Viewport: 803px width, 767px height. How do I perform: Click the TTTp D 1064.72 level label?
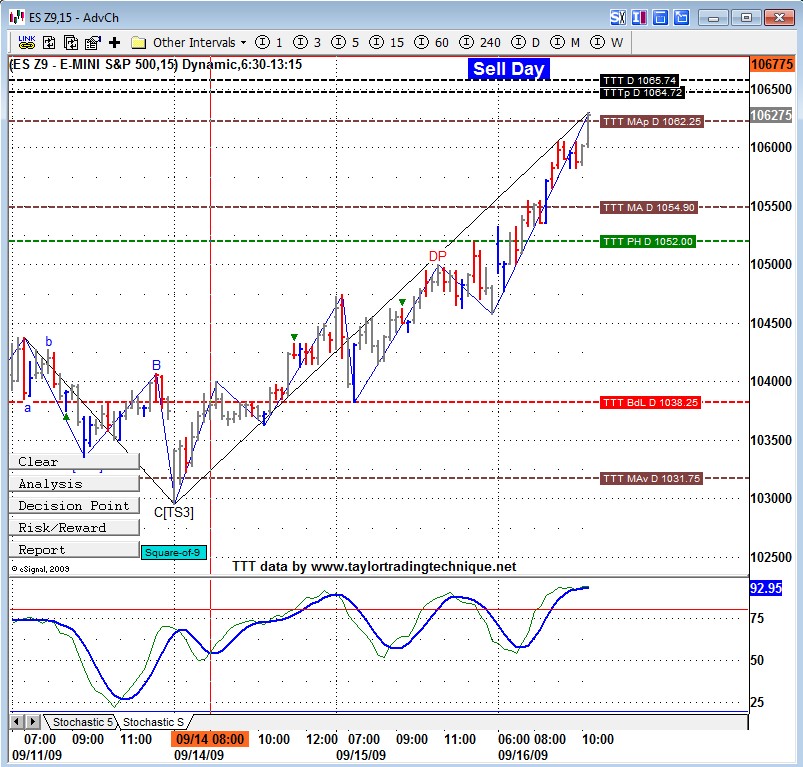pyautogui.click(x=642, y=93)
